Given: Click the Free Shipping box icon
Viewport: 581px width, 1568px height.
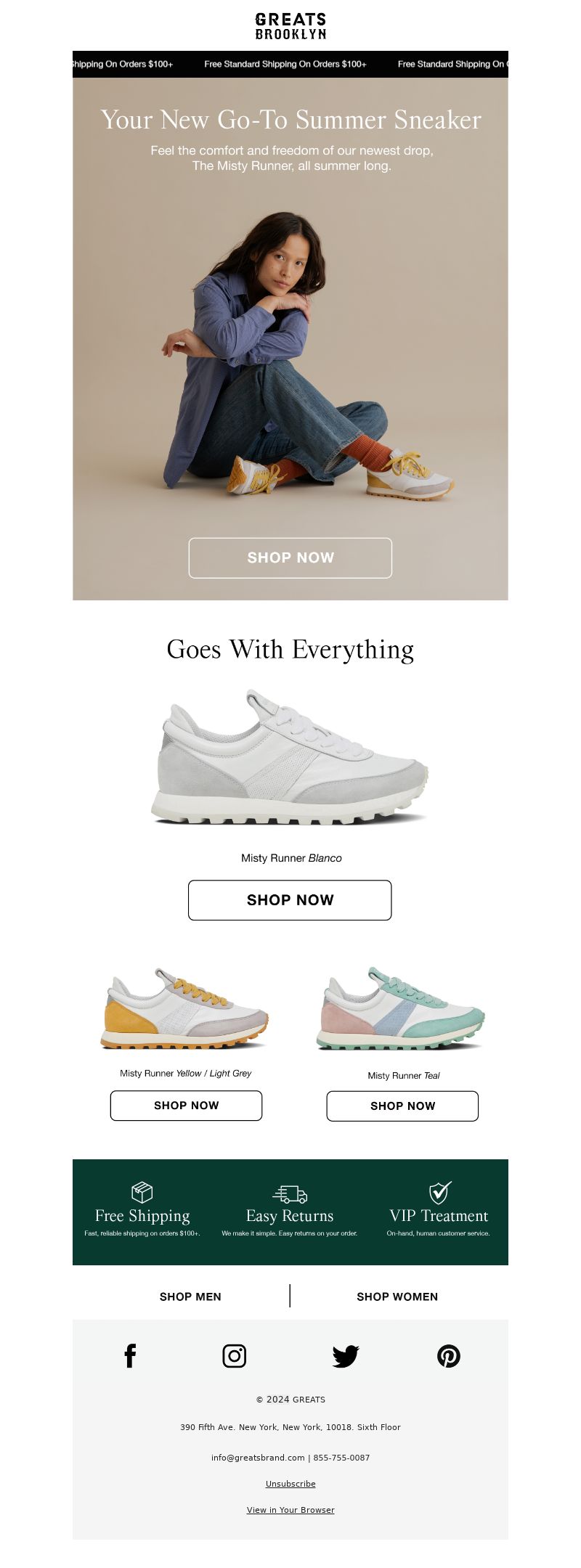Looking at the screenshot, I should click(142, 1192).
